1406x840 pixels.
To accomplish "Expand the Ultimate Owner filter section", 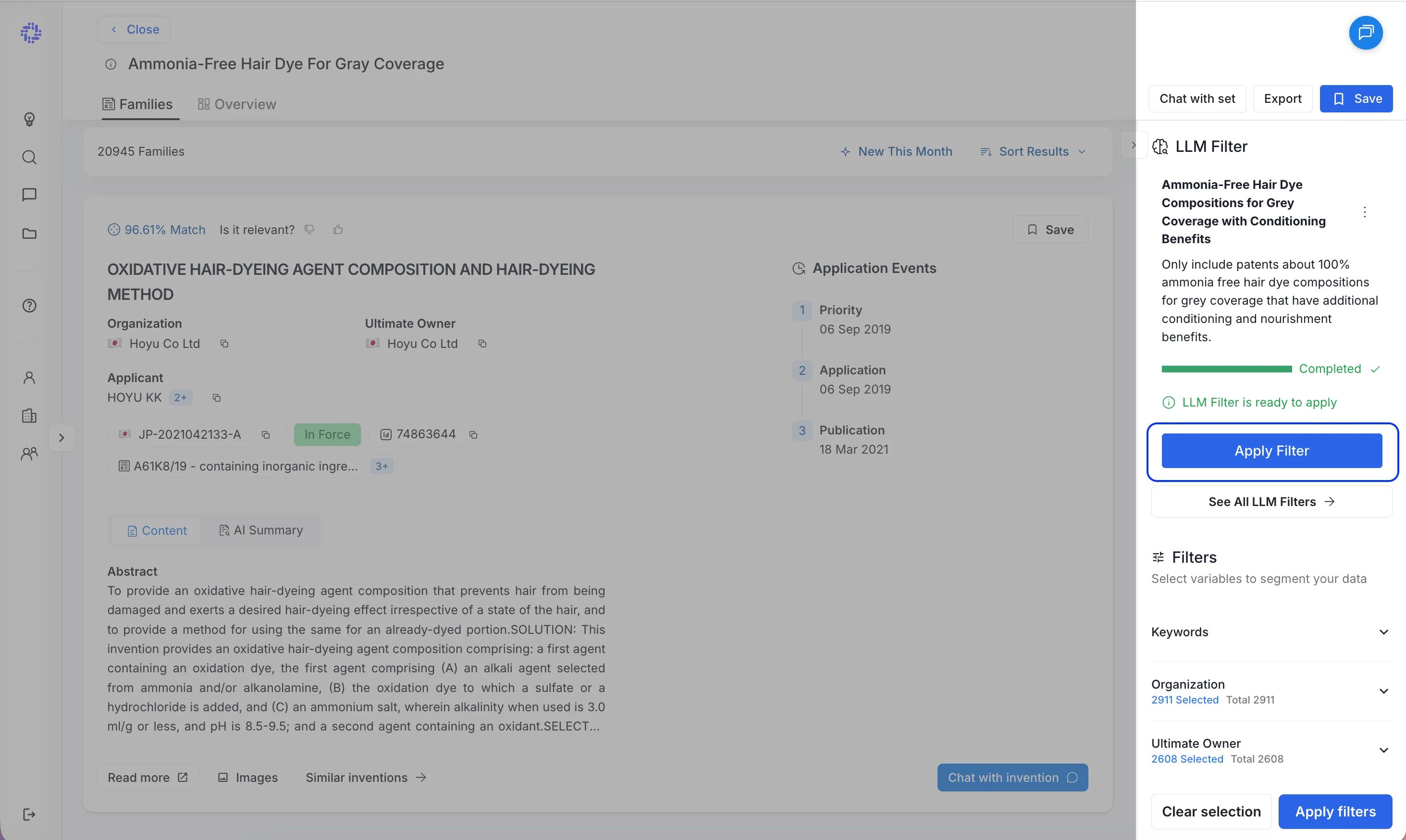I will coord(1271,750).
